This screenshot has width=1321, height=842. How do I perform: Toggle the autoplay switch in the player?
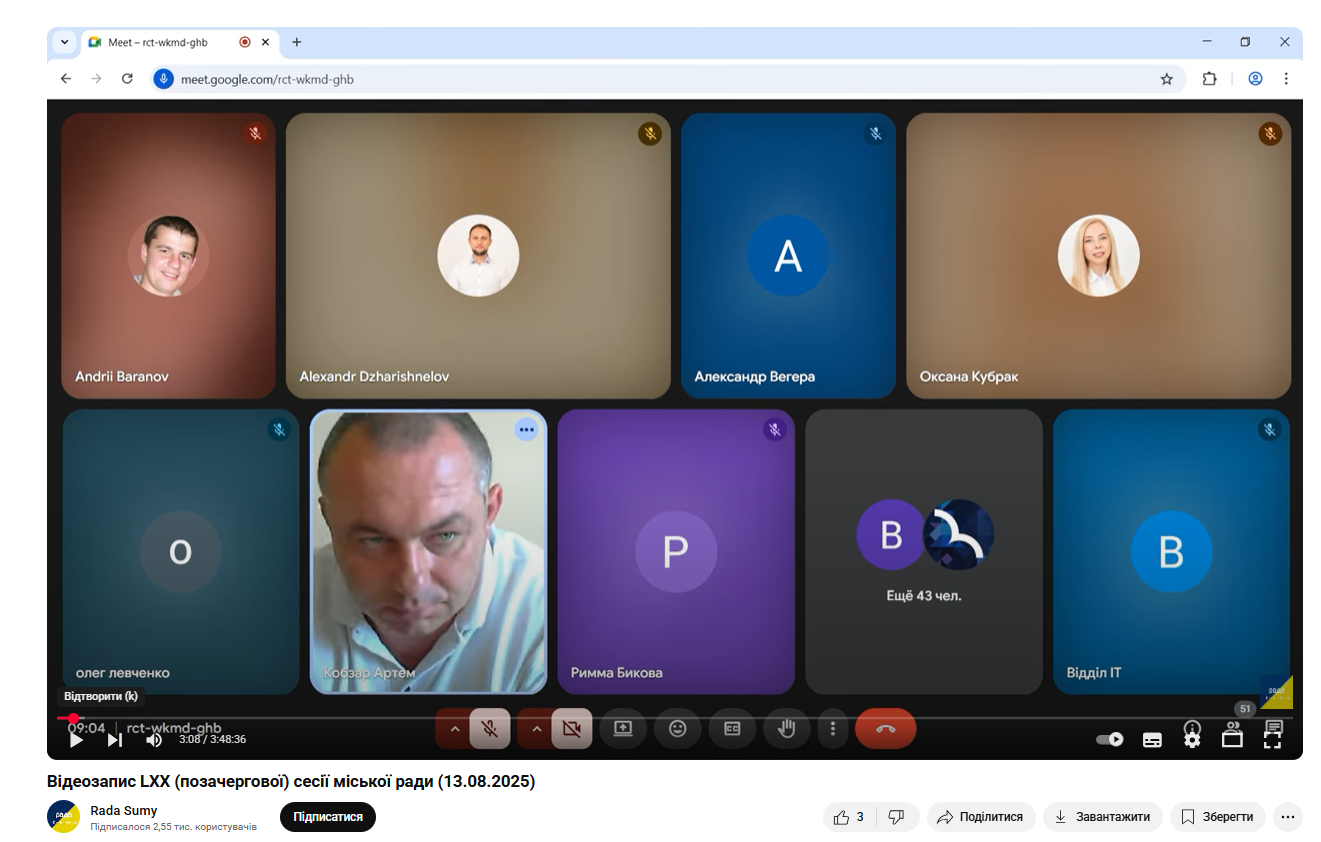pyautogui.click(x=1110, y=740)
